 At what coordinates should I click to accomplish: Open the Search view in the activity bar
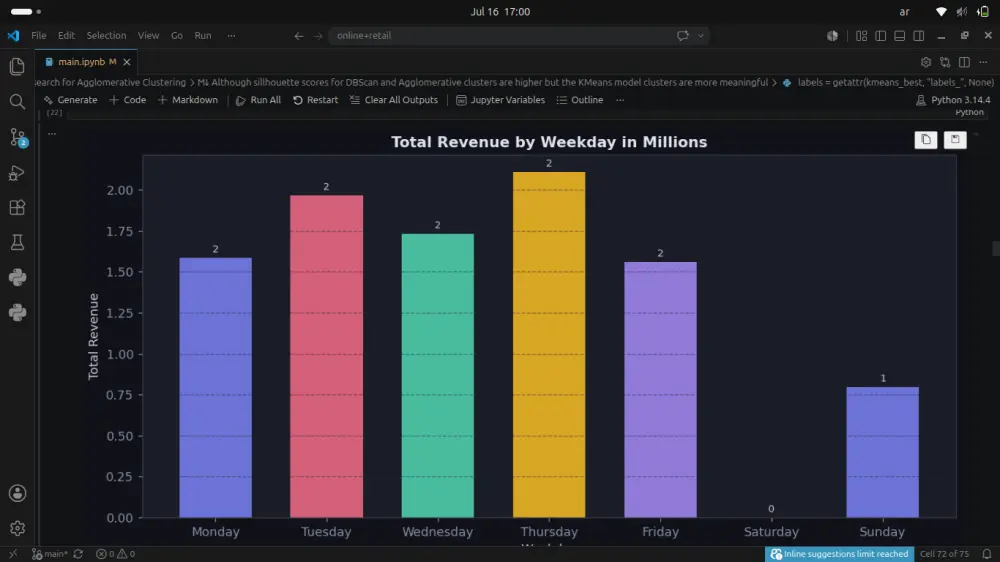[17, 101]
